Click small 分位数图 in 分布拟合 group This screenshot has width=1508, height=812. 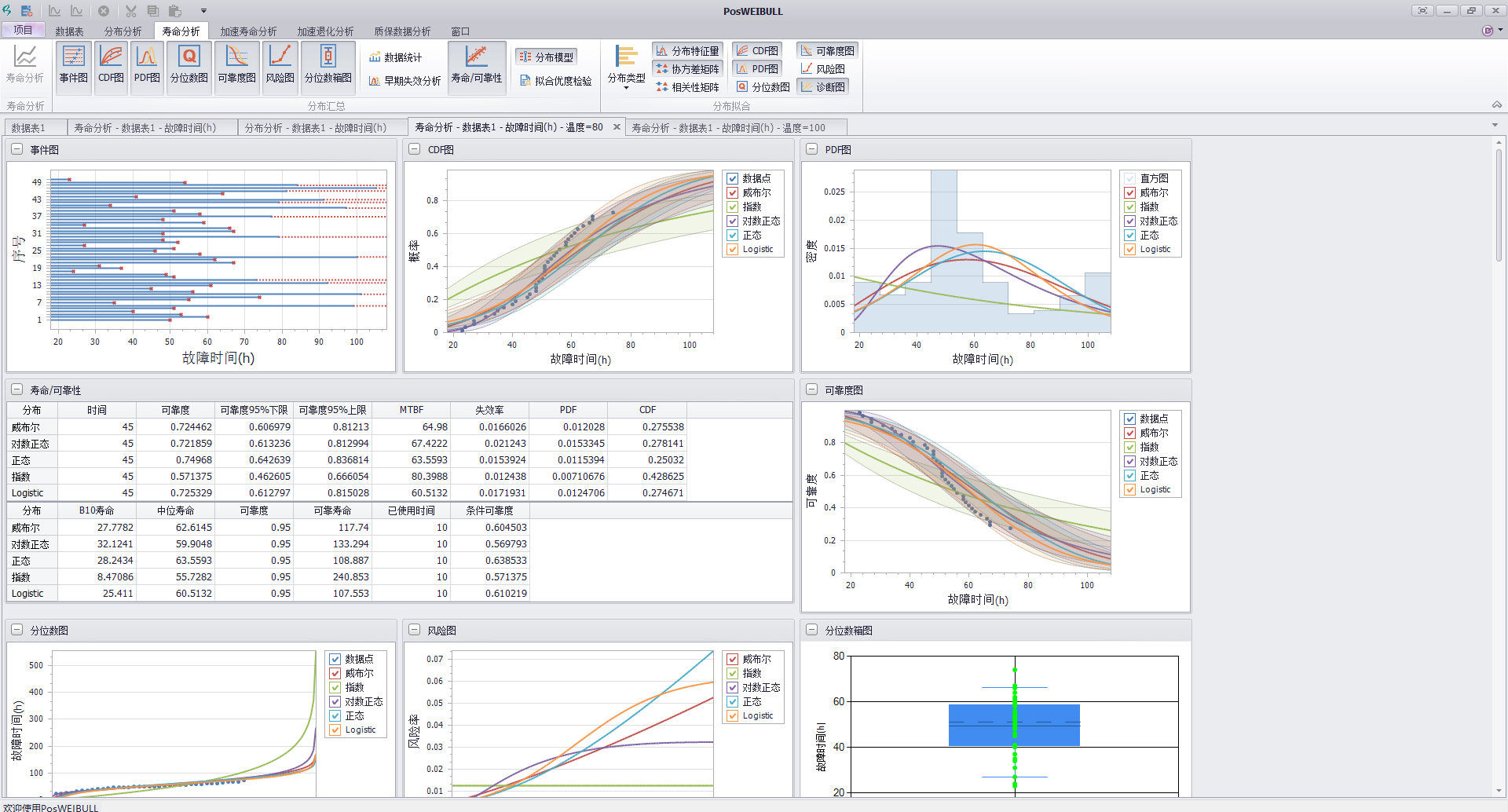click(x=763, y=87)
